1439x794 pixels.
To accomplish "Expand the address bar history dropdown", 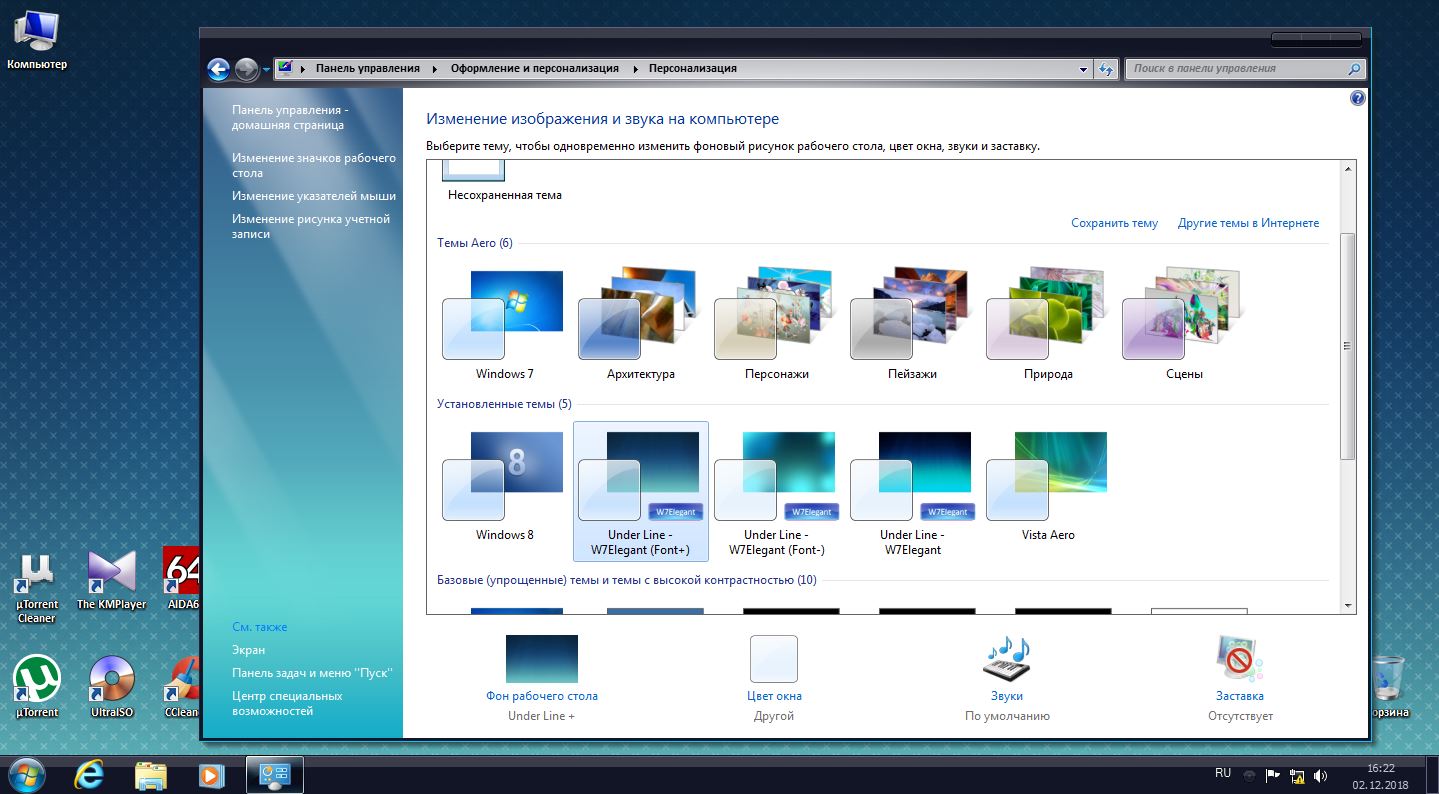I will (x=1084, y=69).
